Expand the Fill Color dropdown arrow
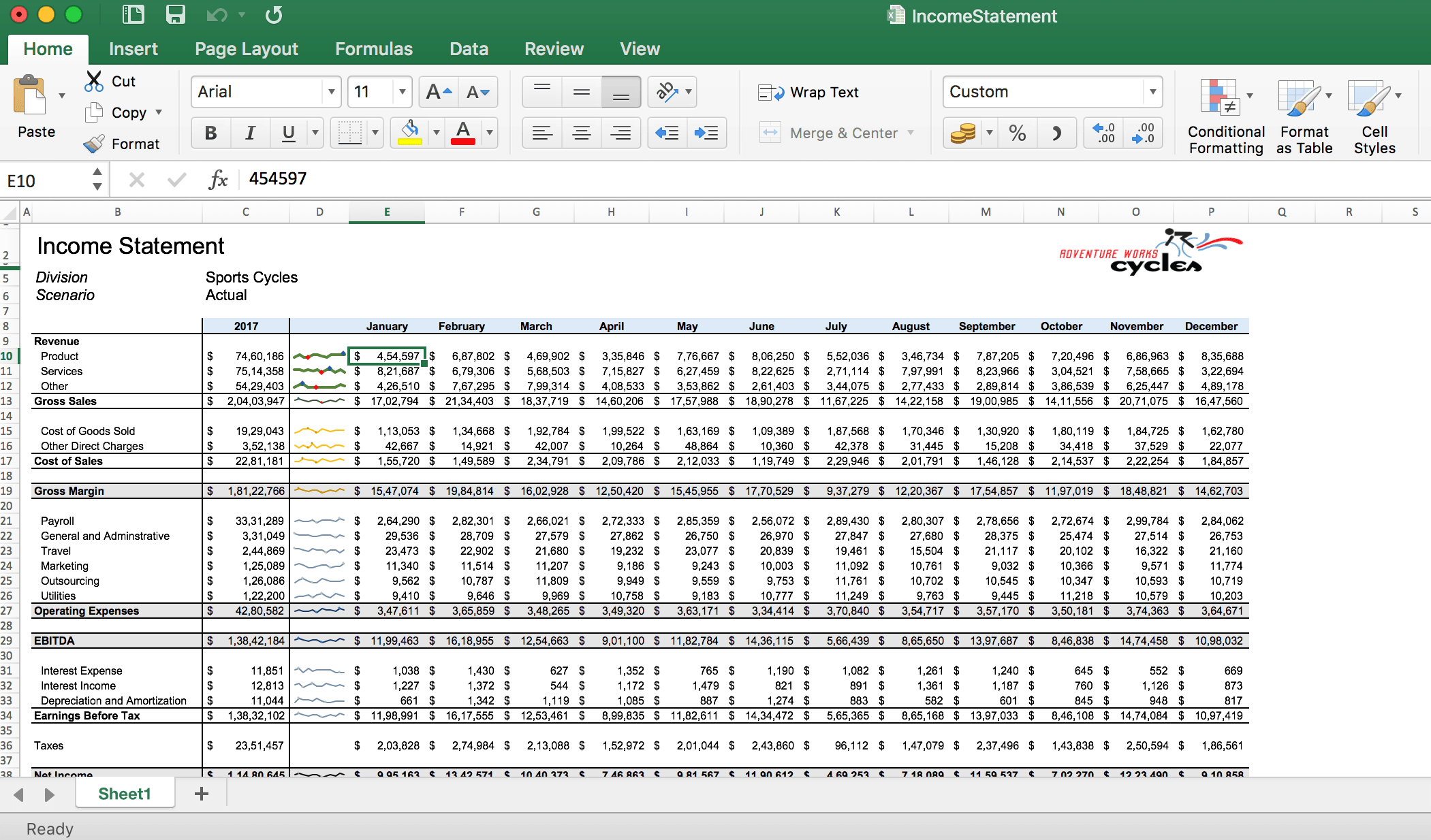This screenshot has height=840, width=1431. point(436,133)
